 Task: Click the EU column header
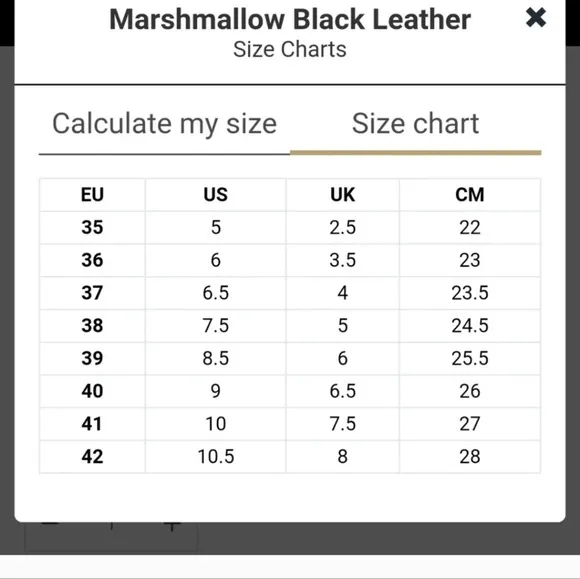pos(92,195)
